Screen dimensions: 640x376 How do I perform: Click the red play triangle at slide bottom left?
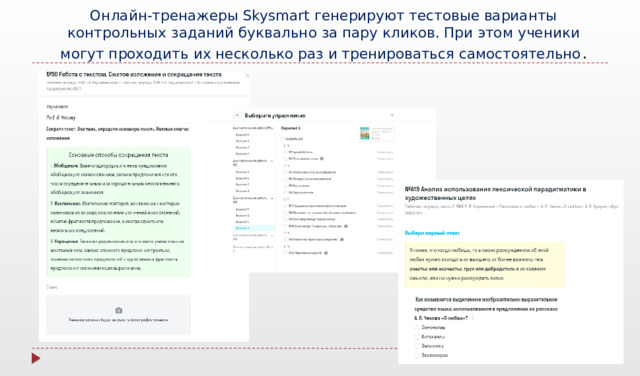(36, 358)
